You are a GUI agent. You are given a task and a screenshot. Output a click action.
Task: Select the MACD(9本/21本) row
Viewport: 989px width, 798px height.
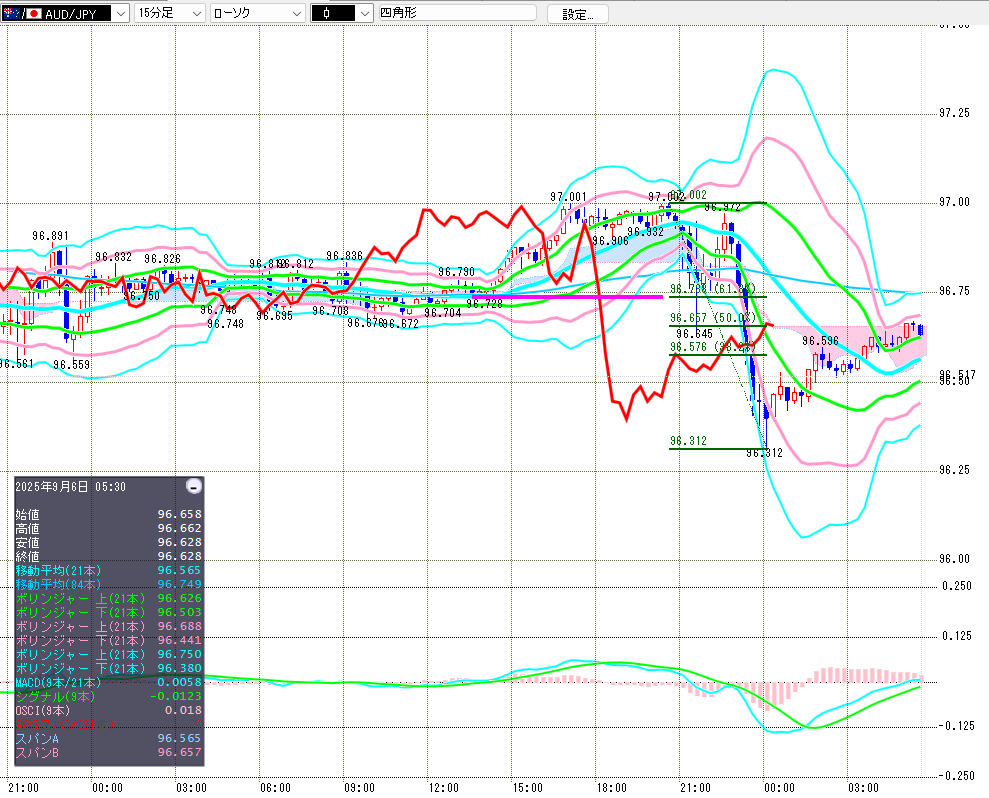(x=108, y=682)
